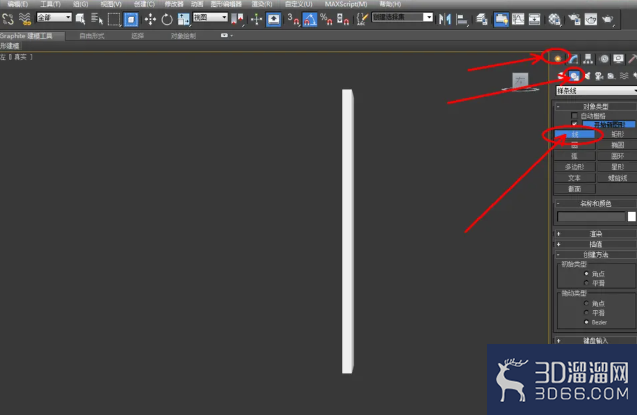Activate the Select and Scale tool

[183, 19]
